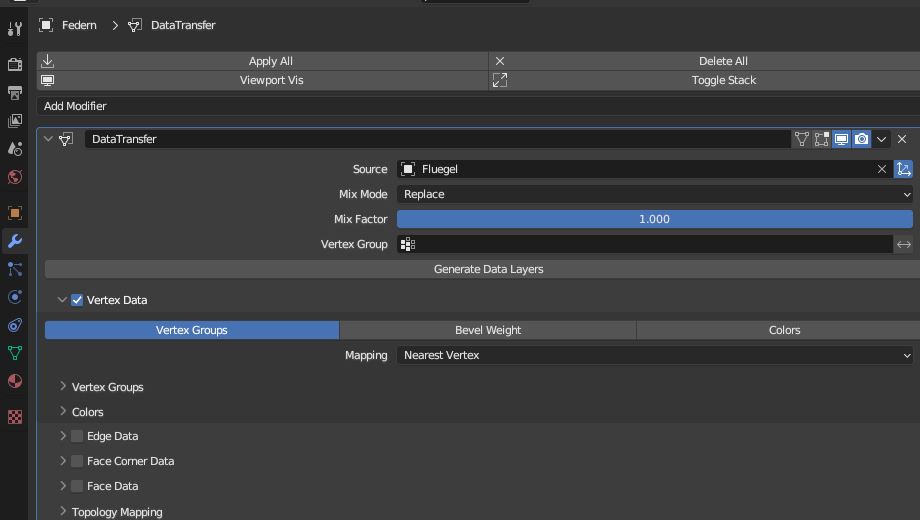Open the Object Data mesh properties tab
The height and width of the screenshot is (520, 920).
[x=15, y=353]
